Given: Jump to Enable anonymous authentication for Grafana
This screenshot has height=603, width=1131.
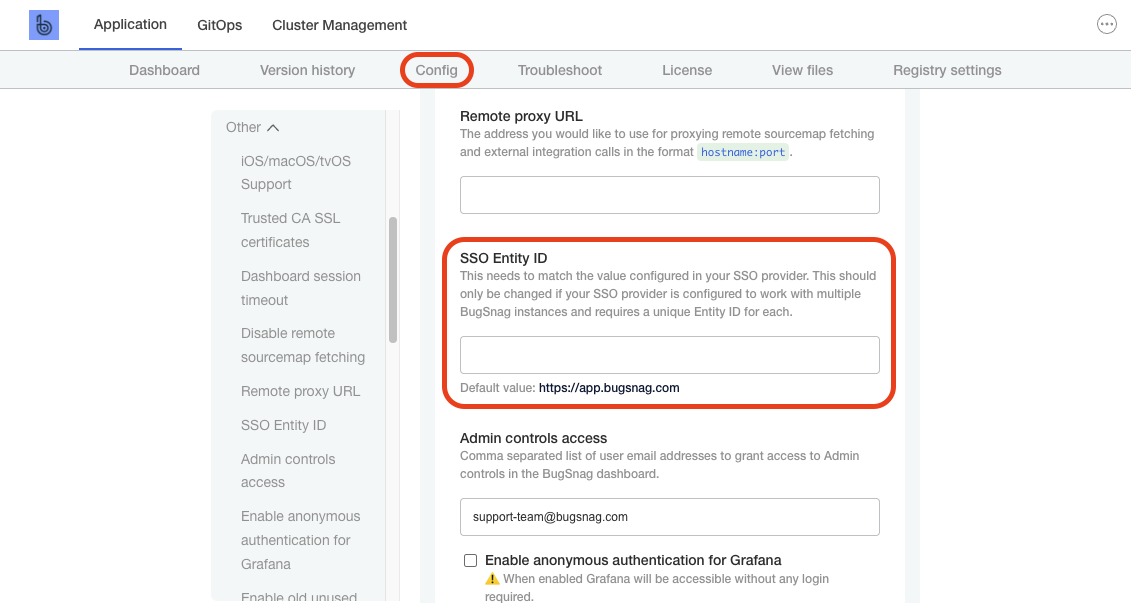Looking at the screenshot, I should (x=300, y=540).
